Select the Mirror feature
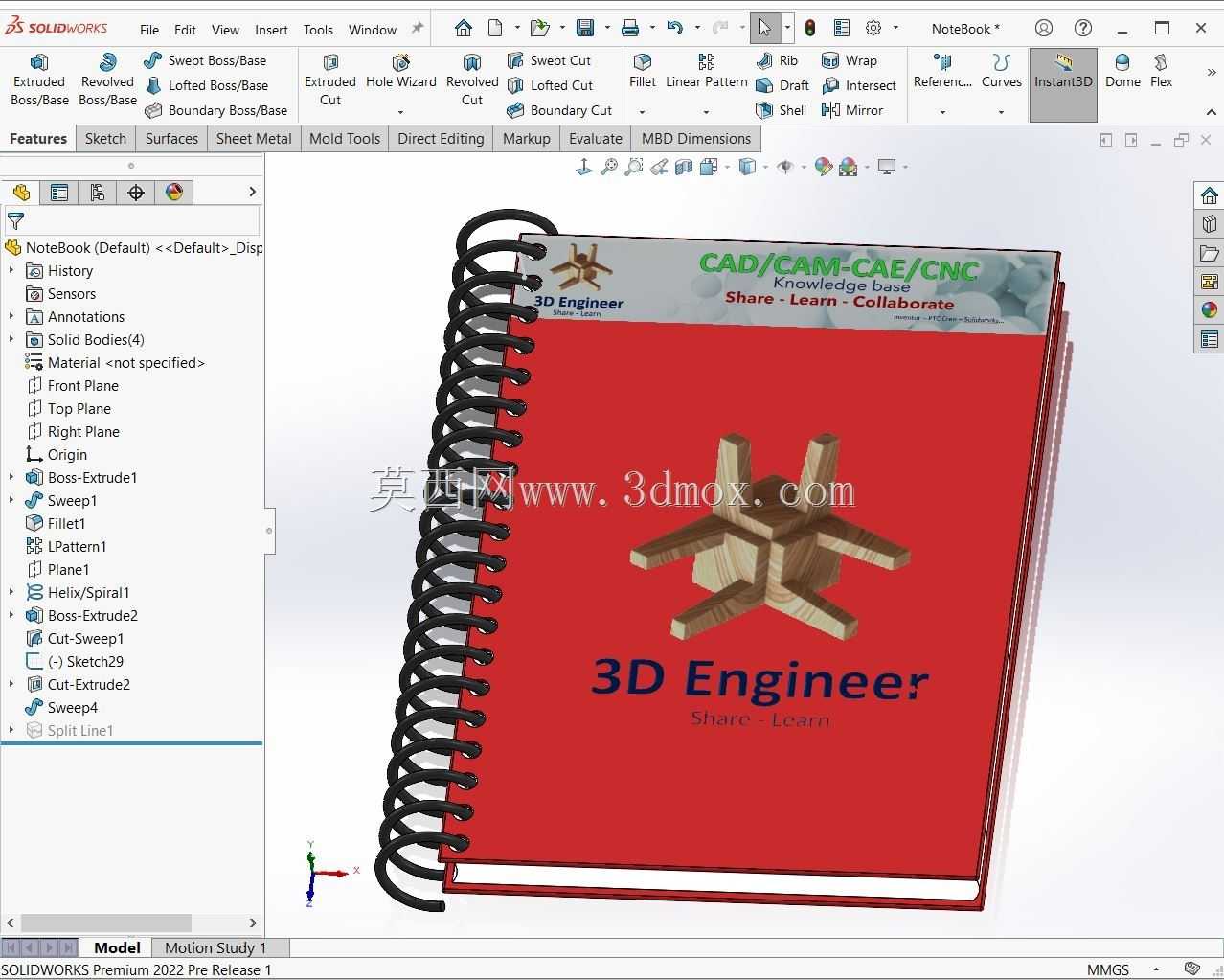1224x980 pixels. point(852,110)
